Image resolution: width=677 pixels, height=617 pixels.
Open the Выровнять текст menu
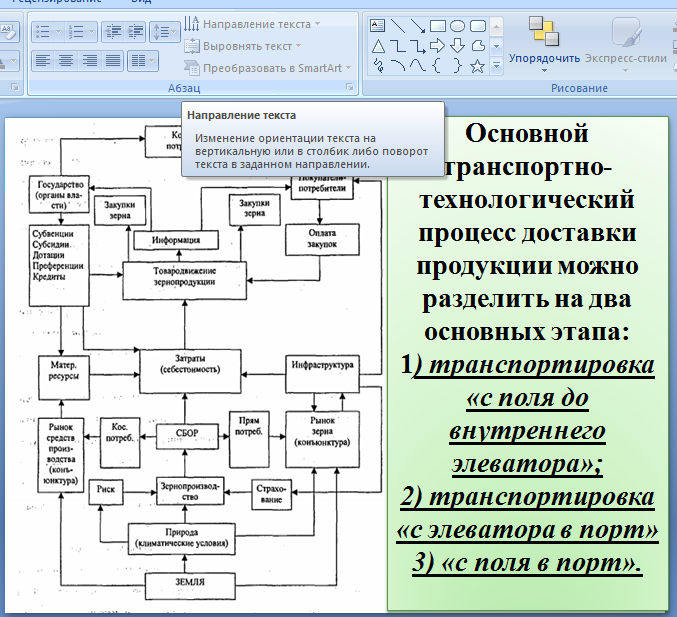[x=242, y=46]
